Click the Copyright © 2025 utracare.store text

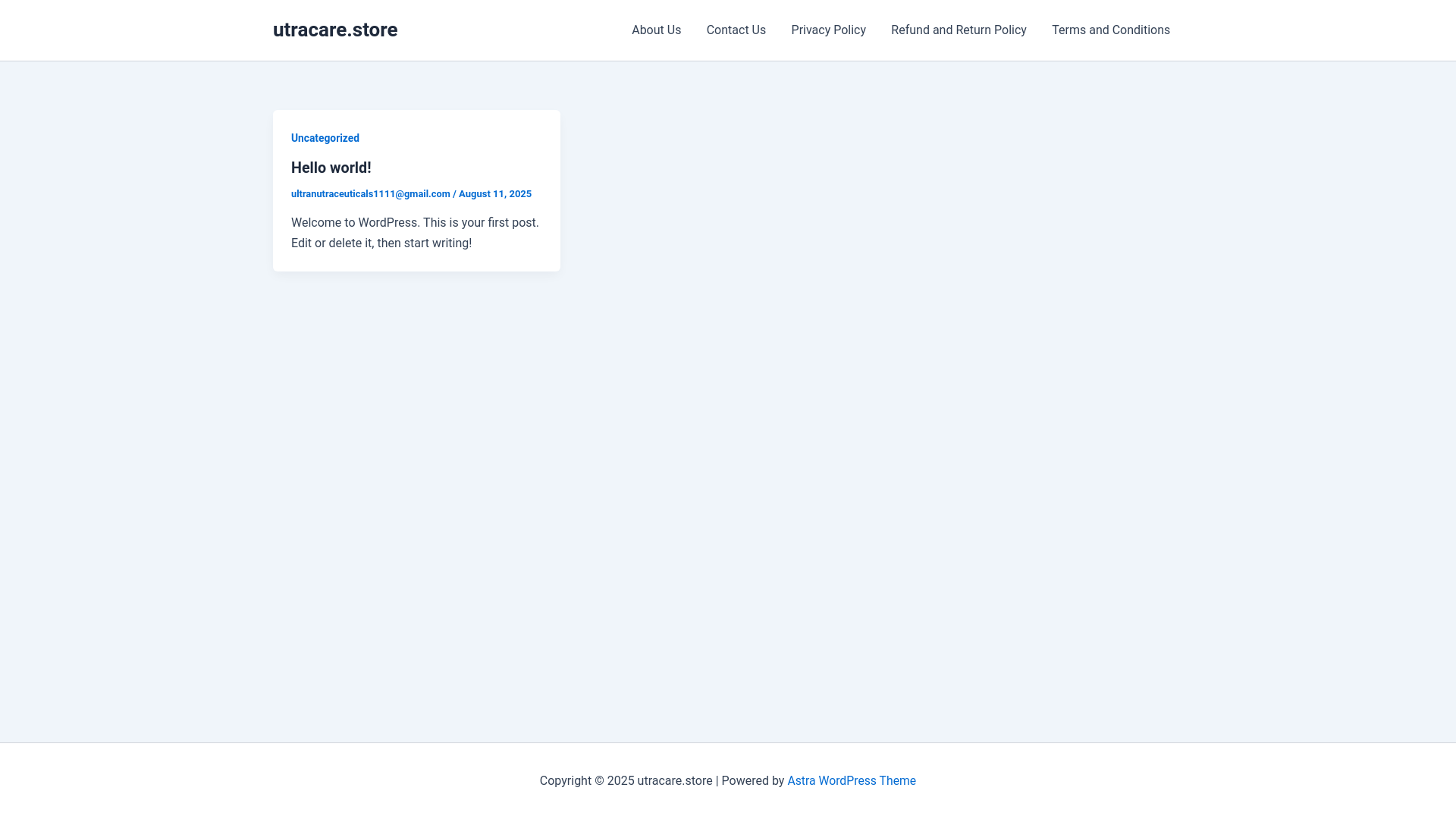[x=626, y=781]
